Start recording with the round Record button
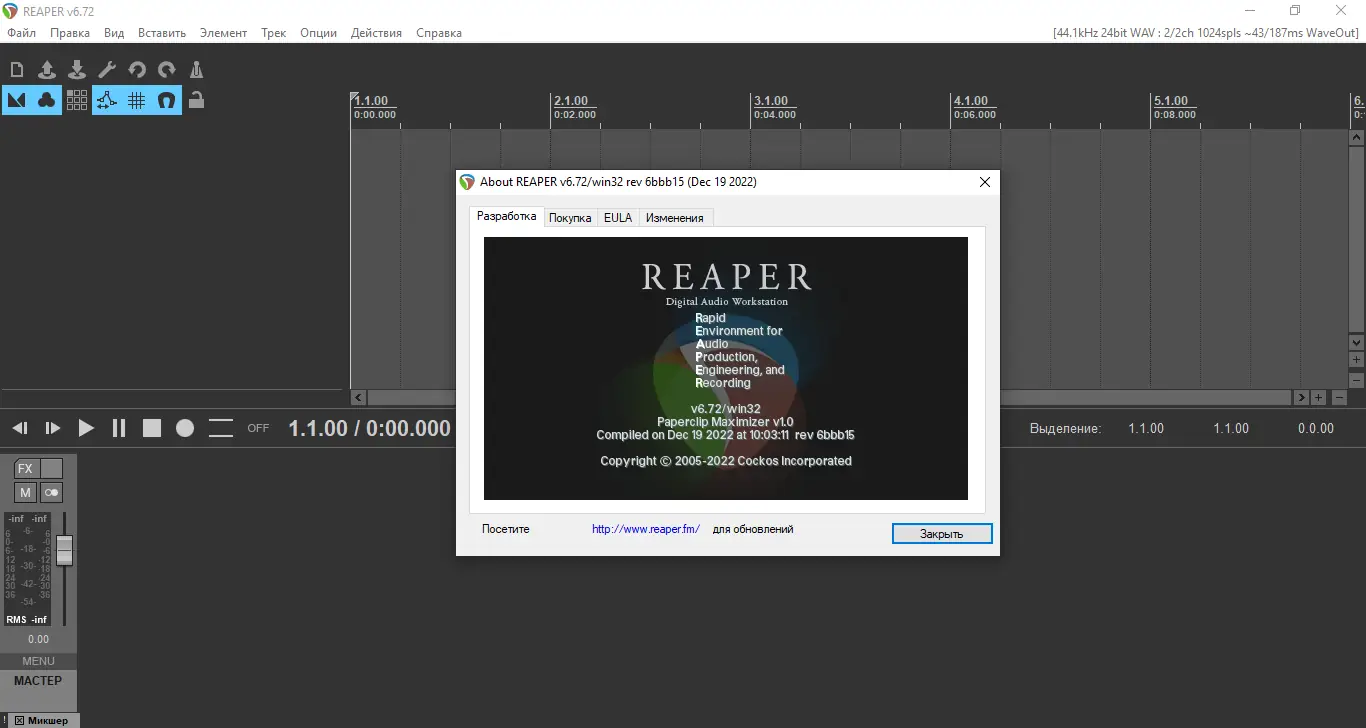Screen dimensions: 1366x728 [185, 428]
